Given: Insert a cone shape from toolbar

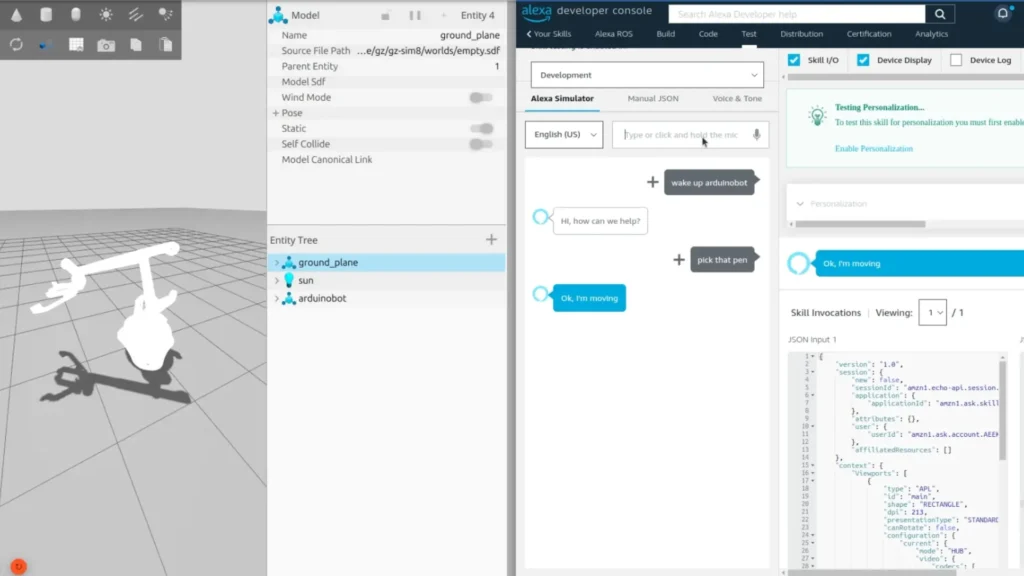Looking at the screenshot, I should (17, 14).
